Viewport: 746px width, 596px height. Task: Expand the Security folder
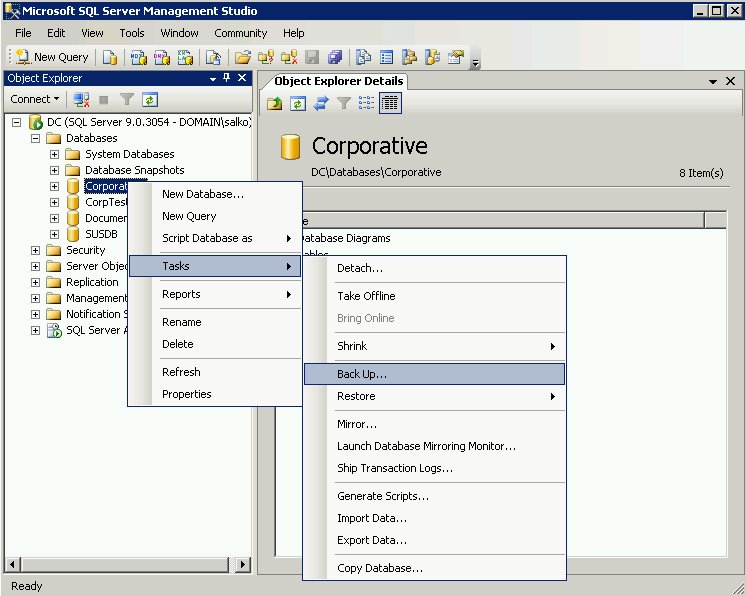point(36,250)
